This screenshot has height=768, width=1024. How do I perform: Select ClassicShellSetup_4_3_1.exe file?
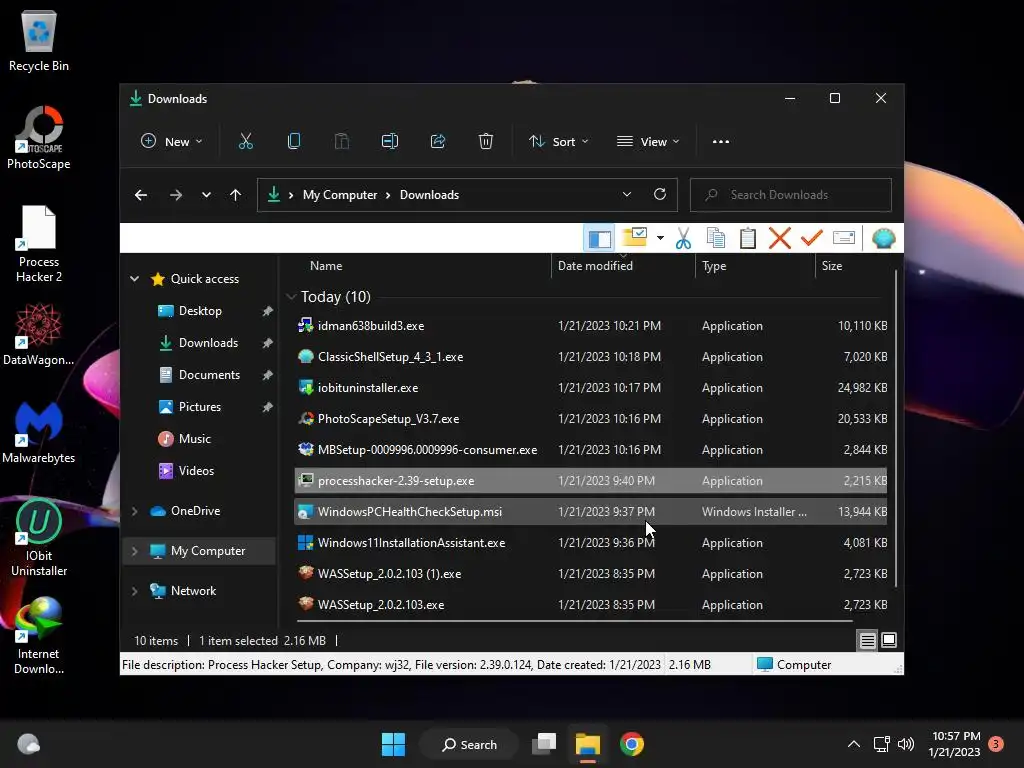coord(590,357)
